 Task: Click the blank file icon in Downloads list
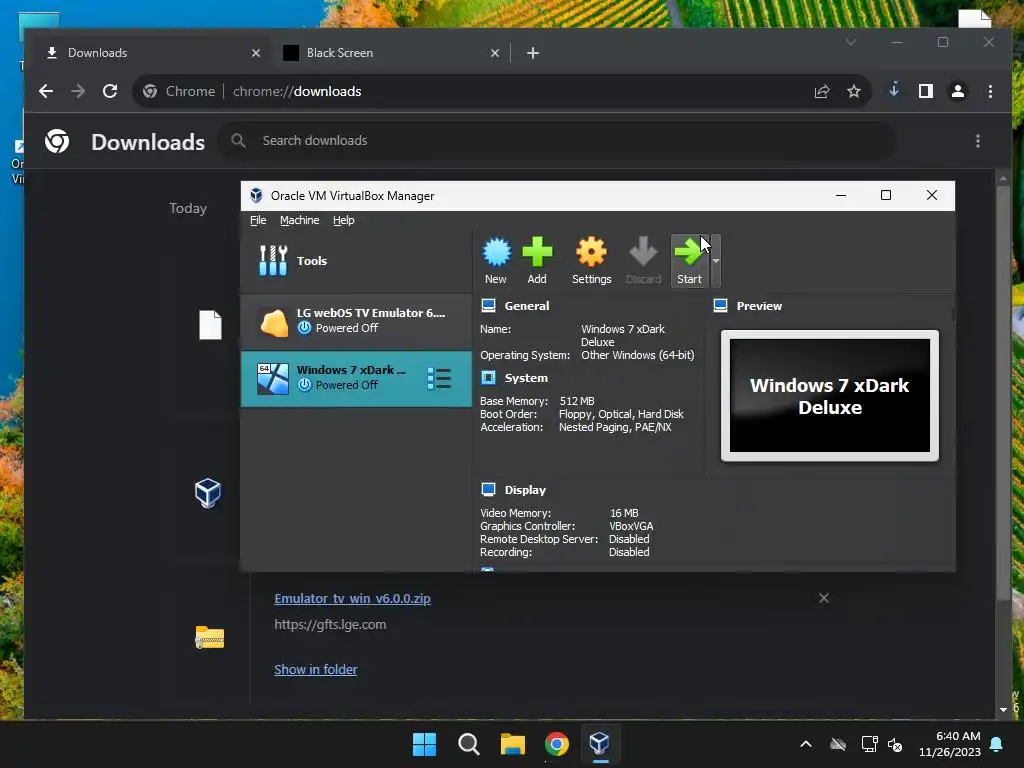pyautogui.click(x=210, y=325)
